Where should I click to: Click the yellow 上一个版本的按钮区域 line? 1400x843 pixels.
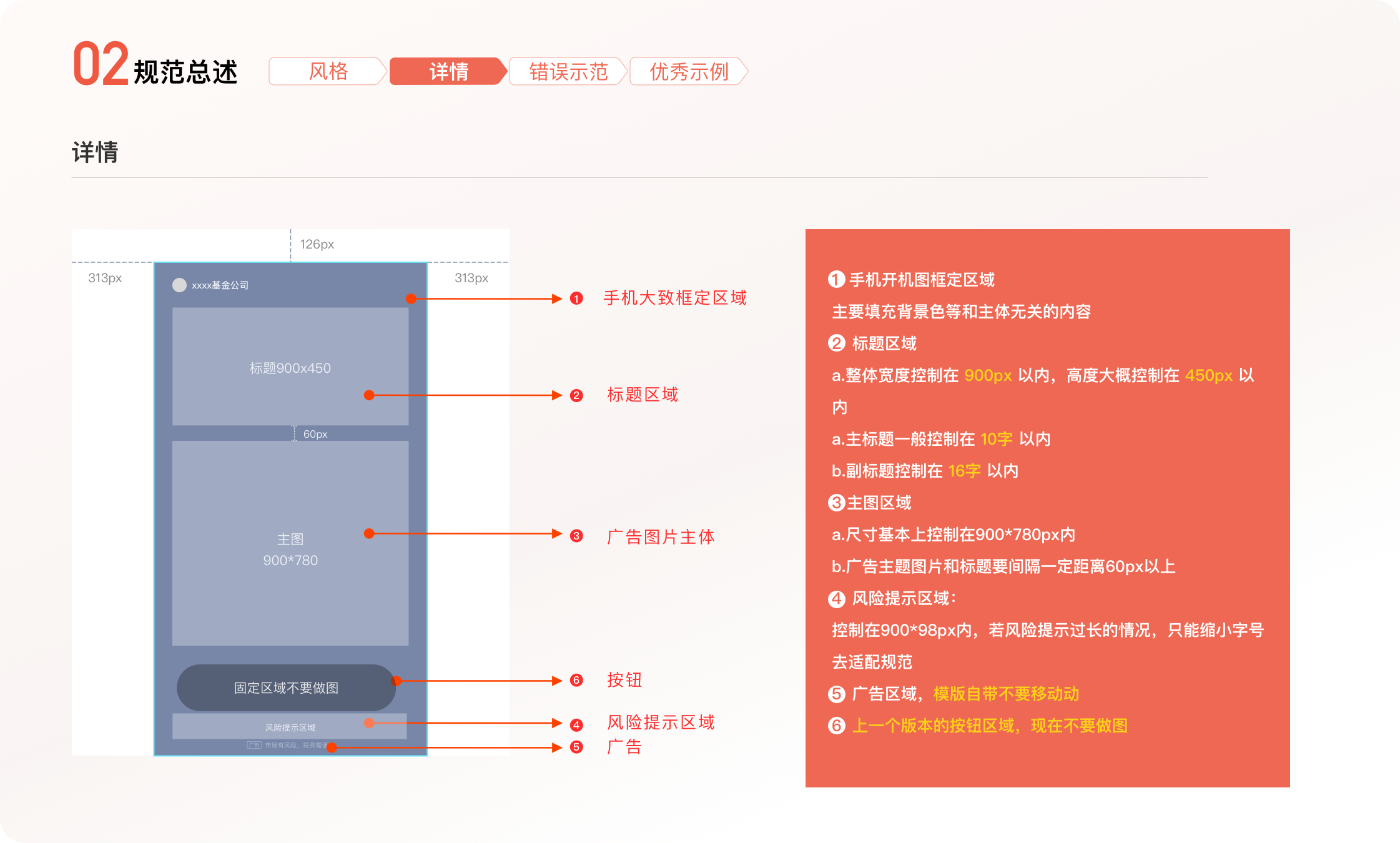990,726
